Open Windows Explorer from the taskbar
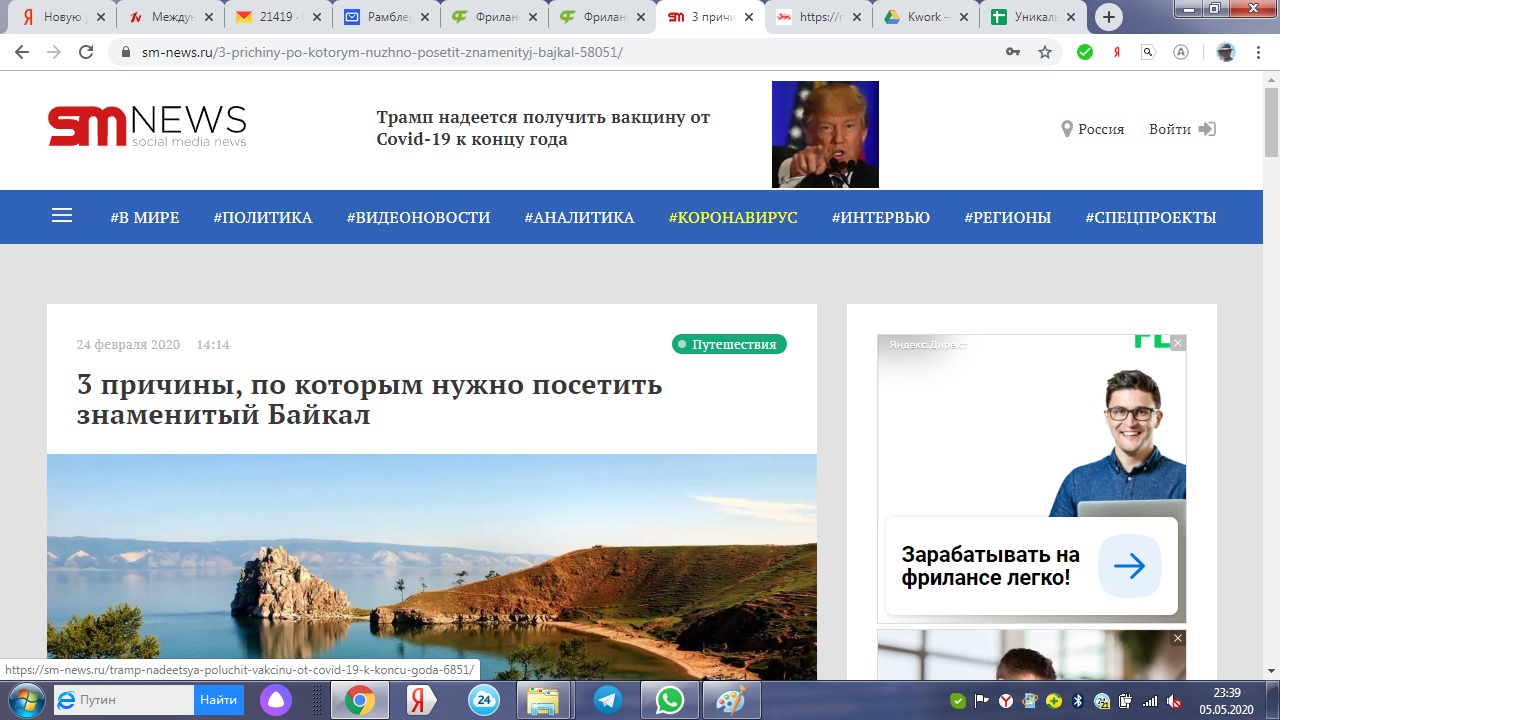This screenshot has height=720, width=1520. click(x=545, y=700)
